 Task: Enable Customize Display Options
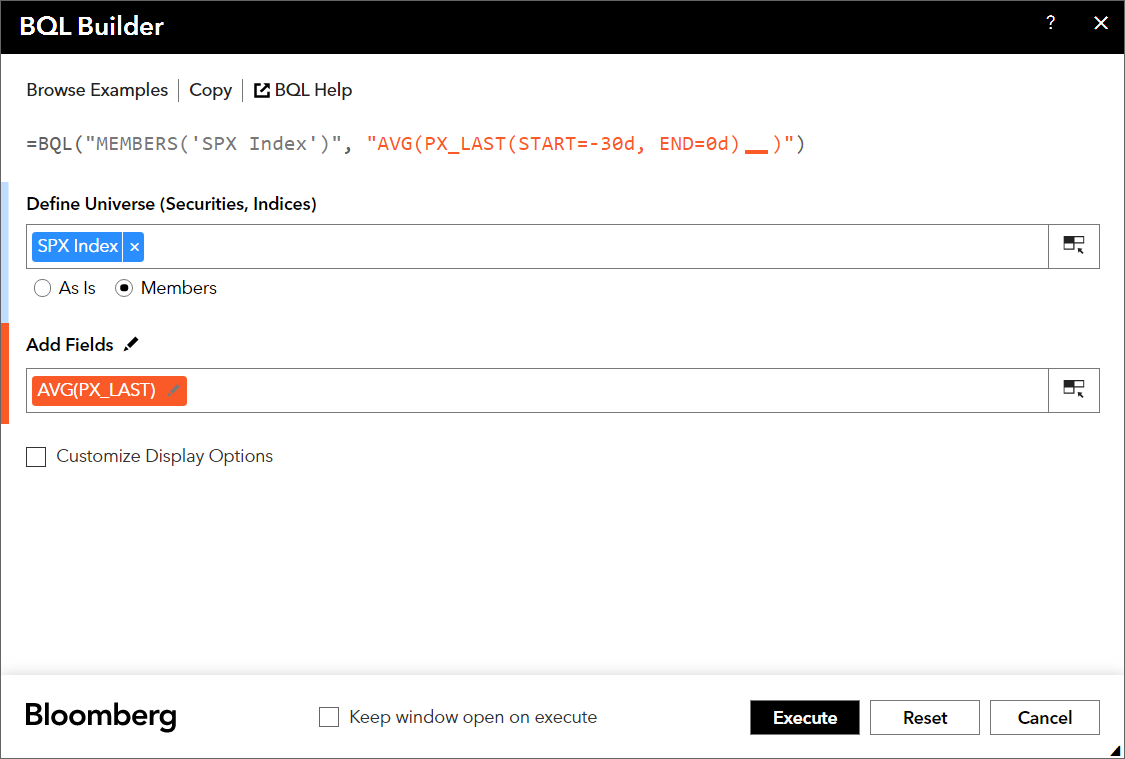(36, 456)
